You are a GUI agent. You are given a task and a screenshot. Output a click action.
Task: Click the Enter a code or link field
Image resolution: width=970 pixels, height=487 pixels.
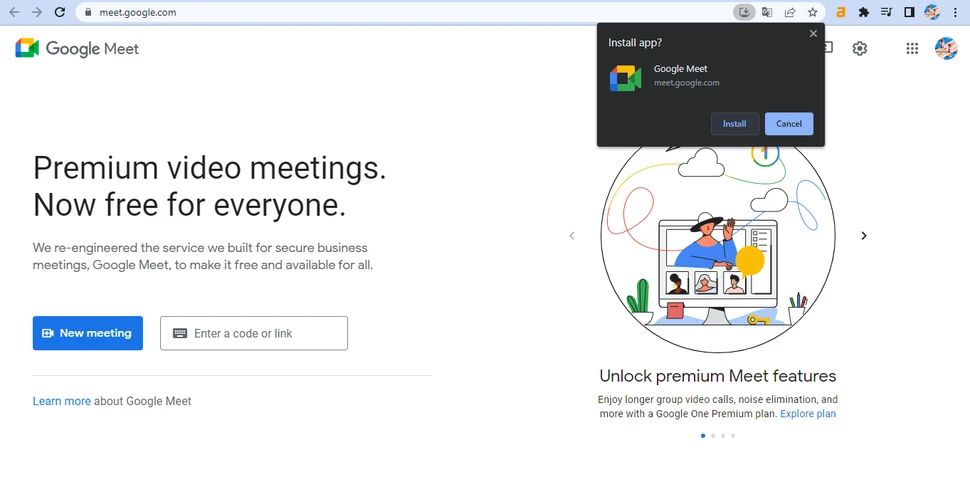254,333
